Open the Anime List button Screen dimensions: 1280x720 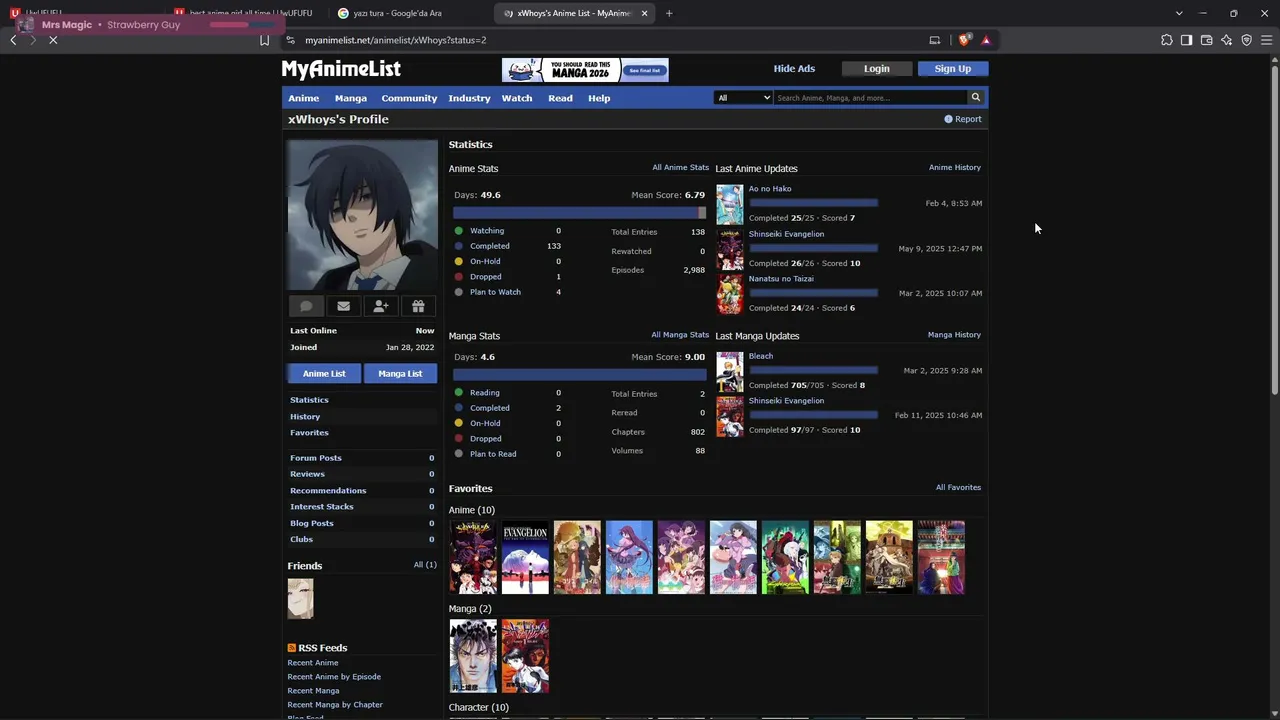click(x=324, y=374)
